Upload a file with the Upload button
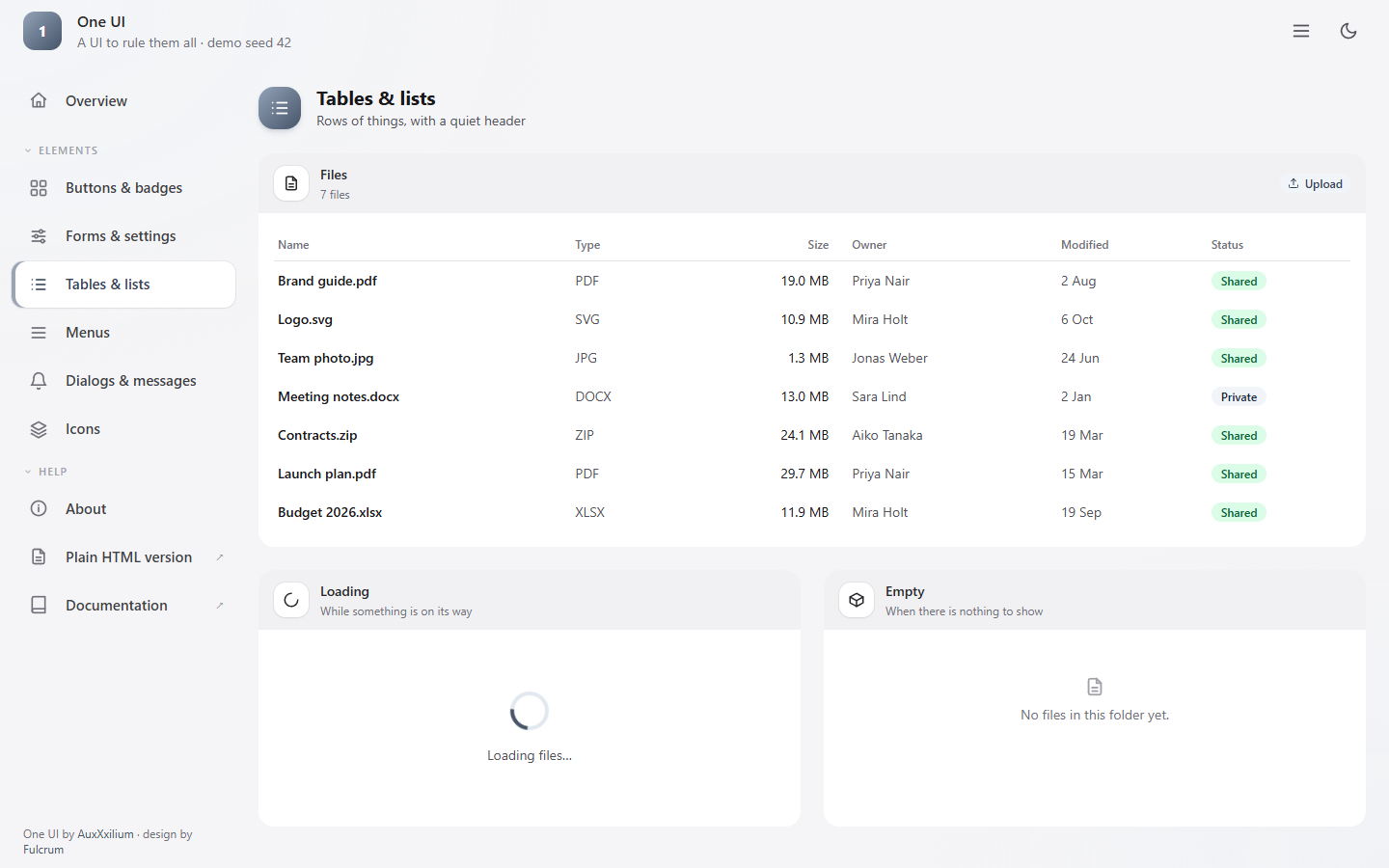This screenshot has width=1389, height=868. coord(1316,184)
